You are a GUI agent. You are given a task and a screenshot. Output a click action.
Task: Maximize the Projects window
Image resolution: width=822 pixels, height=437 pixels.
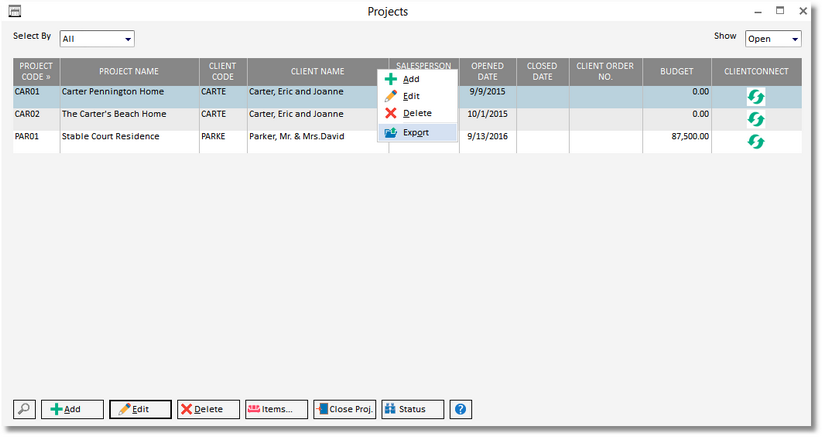pos(780,10)
